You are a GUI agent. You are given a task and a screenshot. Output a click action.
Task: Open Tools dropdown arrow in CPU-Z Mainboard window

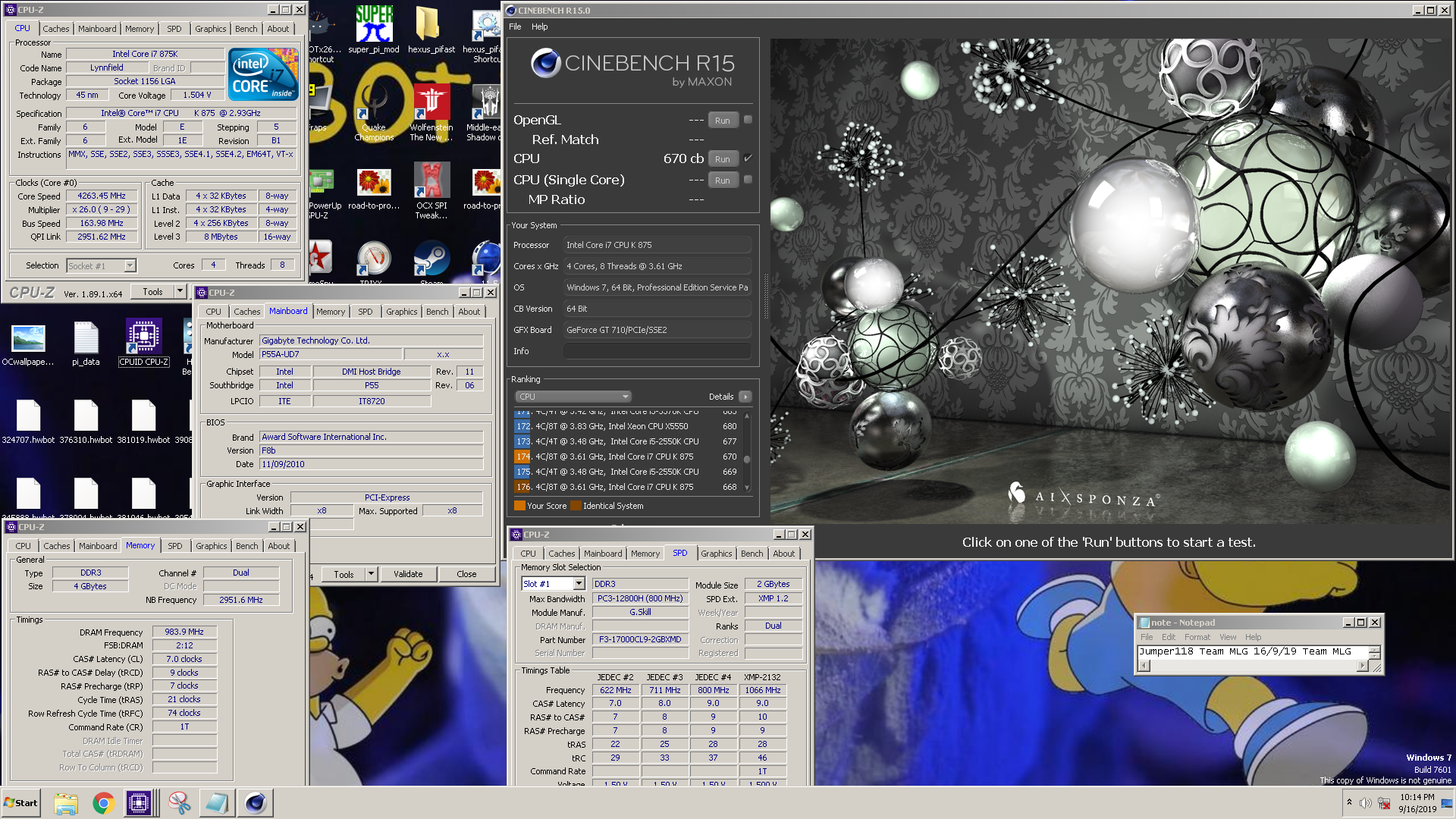[372, 574]
